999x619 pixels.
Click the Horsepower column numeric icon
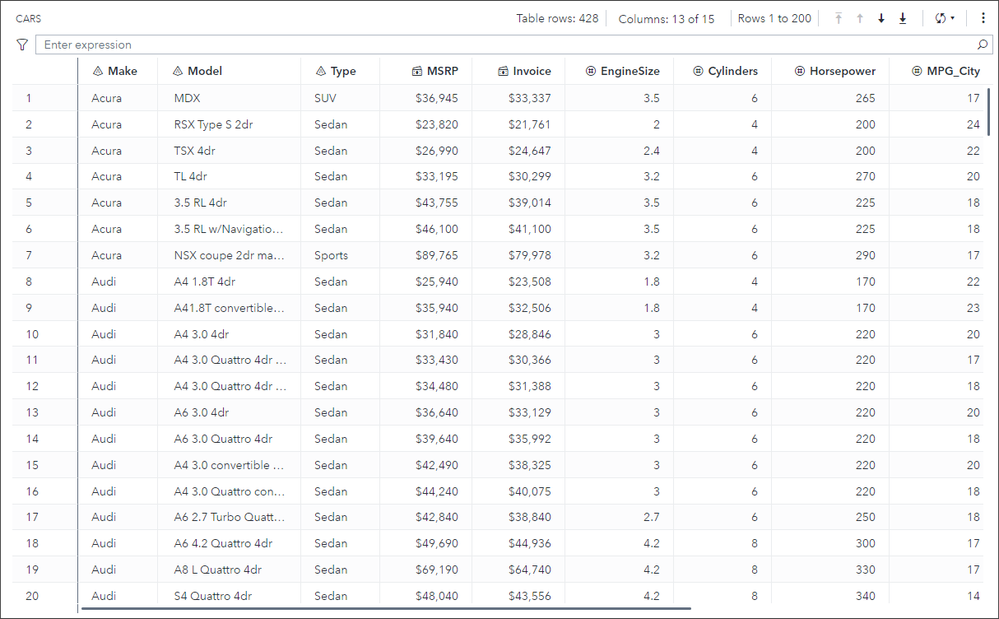click(800, 71)
